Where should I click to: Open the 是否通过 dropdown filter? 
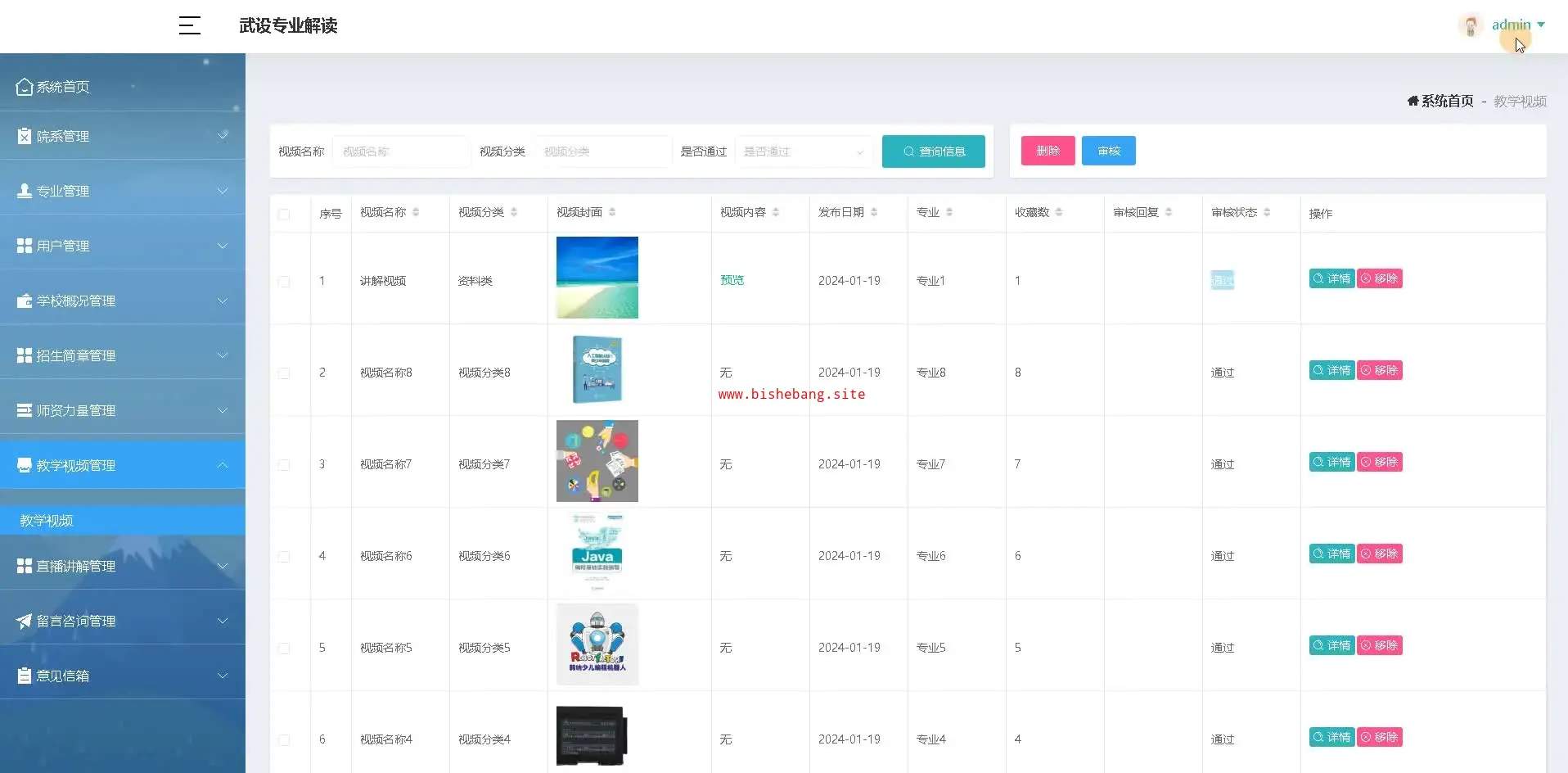(x=803, y=151)
